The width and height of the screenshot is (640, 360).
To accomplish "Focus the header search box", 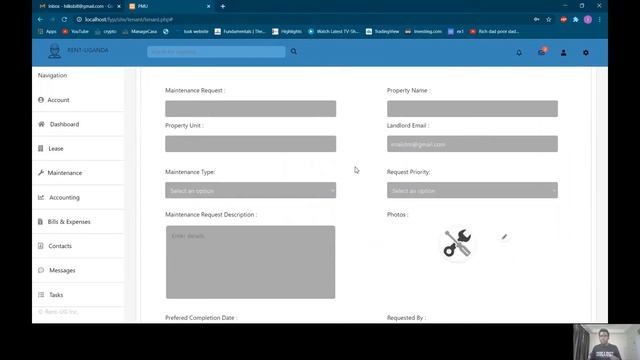I will [x=216, y=51].
